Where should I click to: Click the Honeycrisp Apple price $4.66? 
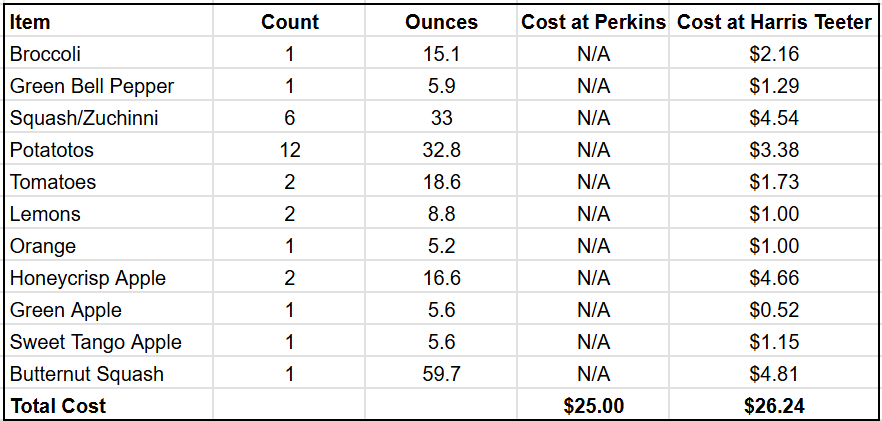point(774,278)
